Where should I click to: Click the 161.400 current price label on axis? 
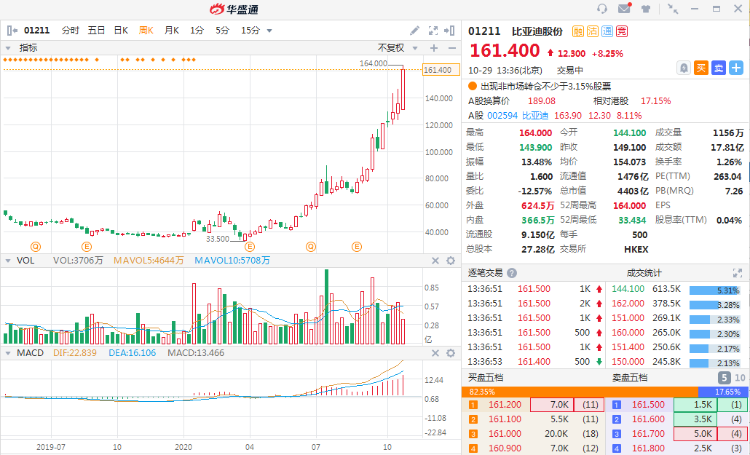(441, 70)
